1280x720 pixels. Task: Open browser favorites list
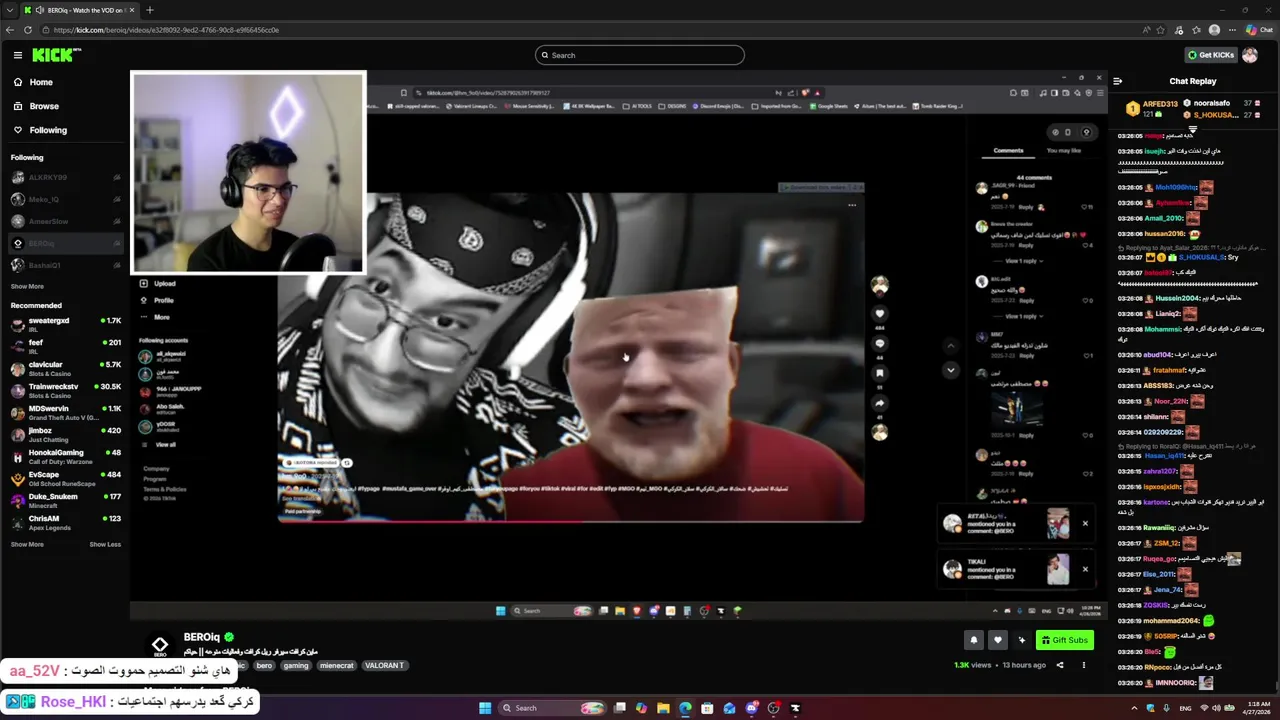pyautogui.click(x=1197, y=30)
